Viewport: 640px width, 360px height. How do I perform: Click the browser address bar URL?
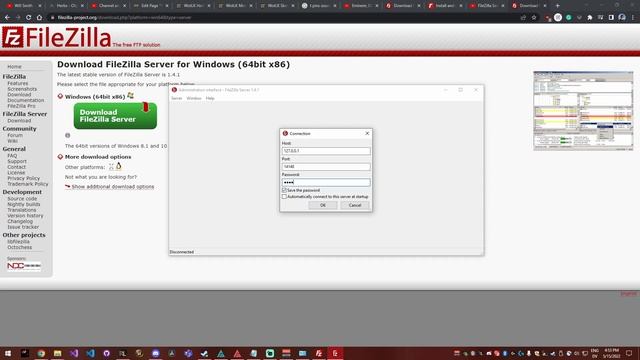pyautogui.click(x=124, y=18)
